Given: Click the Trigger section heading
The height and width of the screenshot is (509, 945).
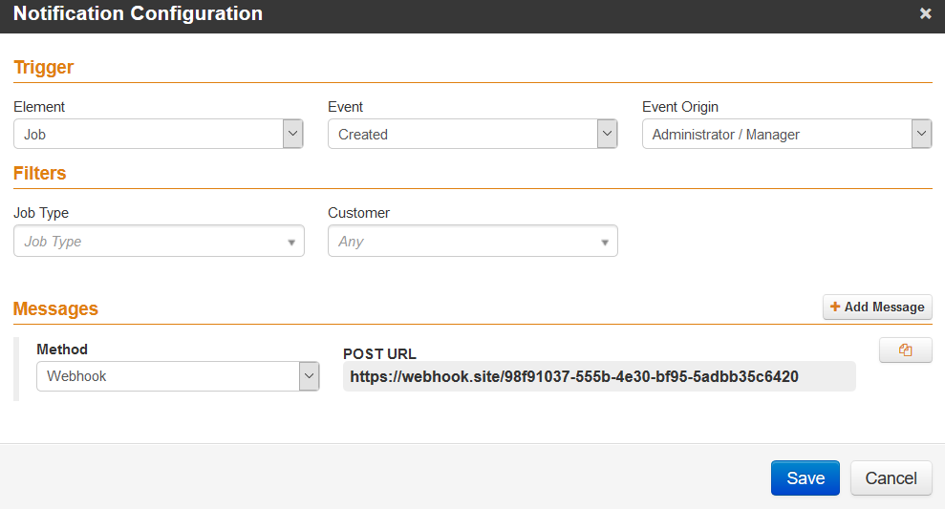Looking at the screenshot, I should click(43, 67).
